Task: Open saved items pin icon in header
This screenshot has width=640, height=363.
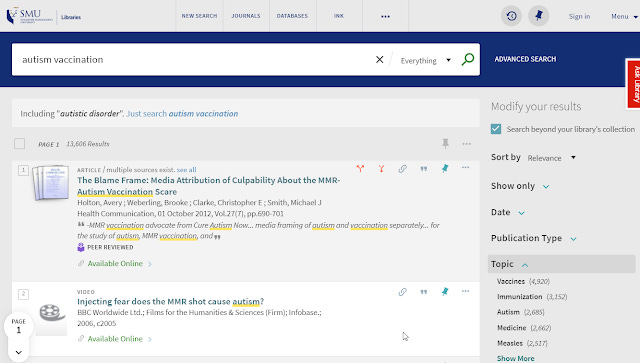Action: click(x=539, y=16)
